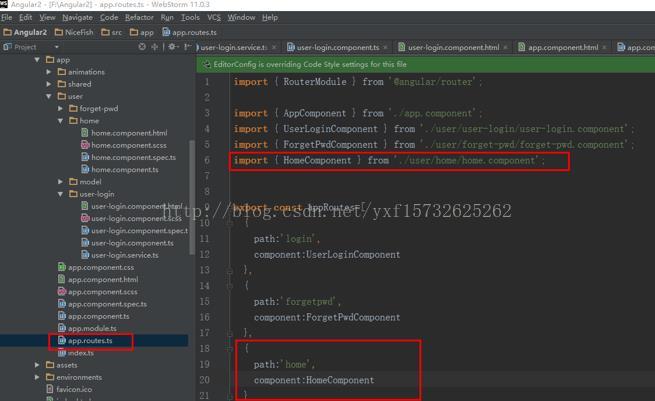
Task: Click the Project panel vertical scrollbar
Action: tap(192, 197)
